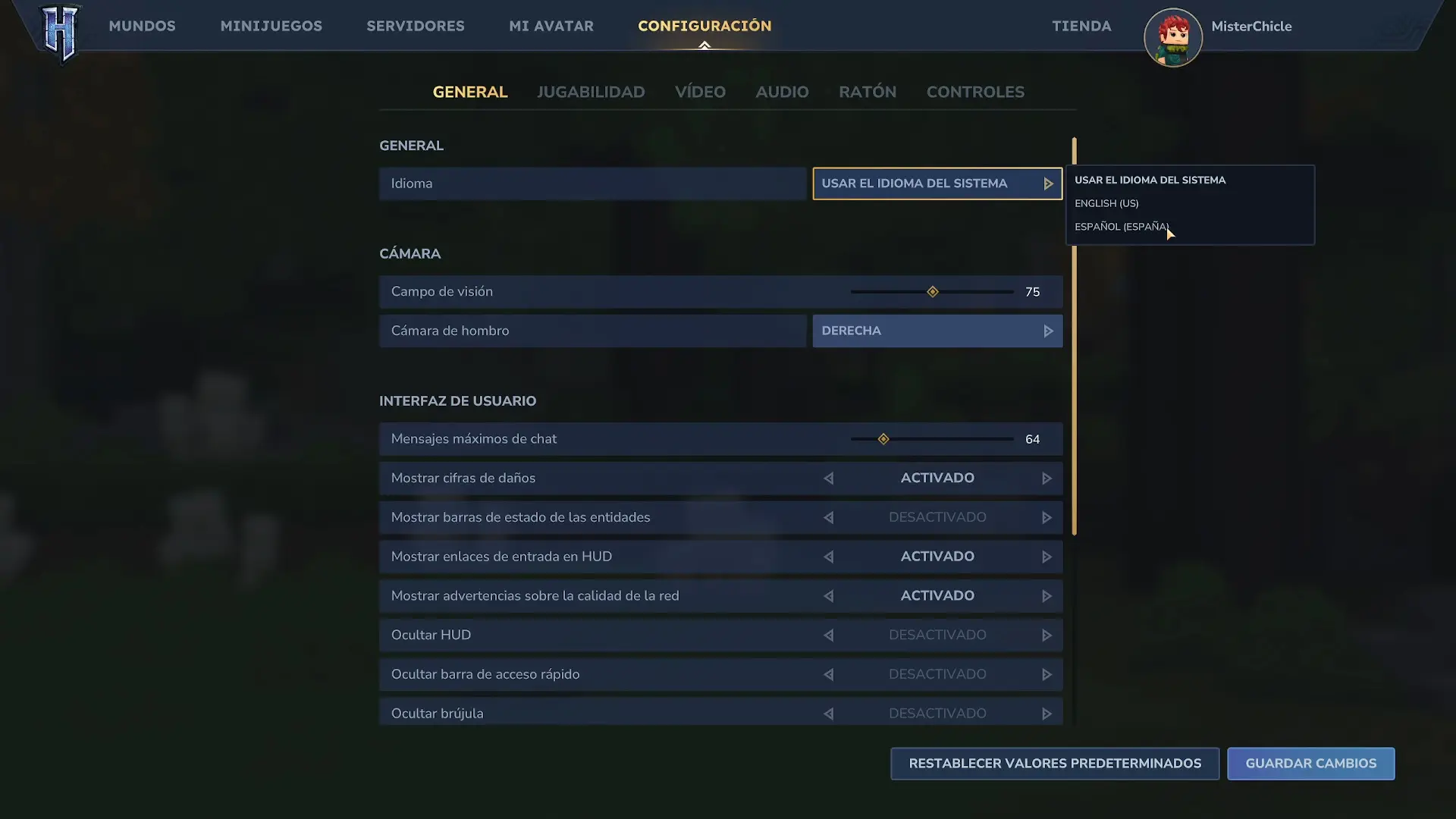Switch to the VÍDEO settings tab
The width and height of the screenshot is (1456, 819).
point(700,92)
